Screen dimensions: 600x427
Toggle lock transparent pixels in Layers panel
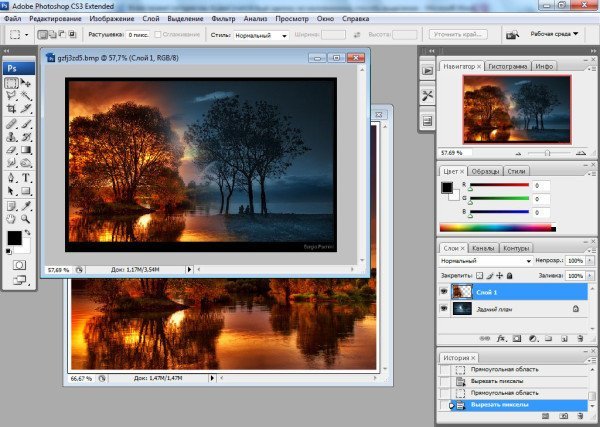coord(479,275)
